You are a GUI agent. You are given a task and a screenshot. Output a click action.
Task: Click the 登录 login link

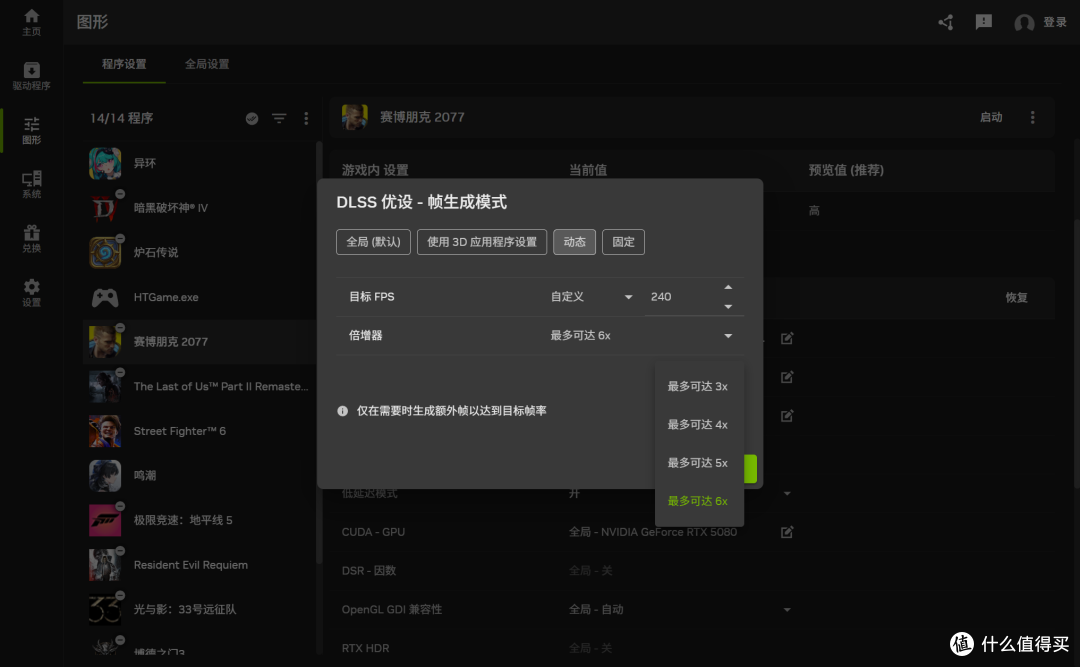(1055, 23)
